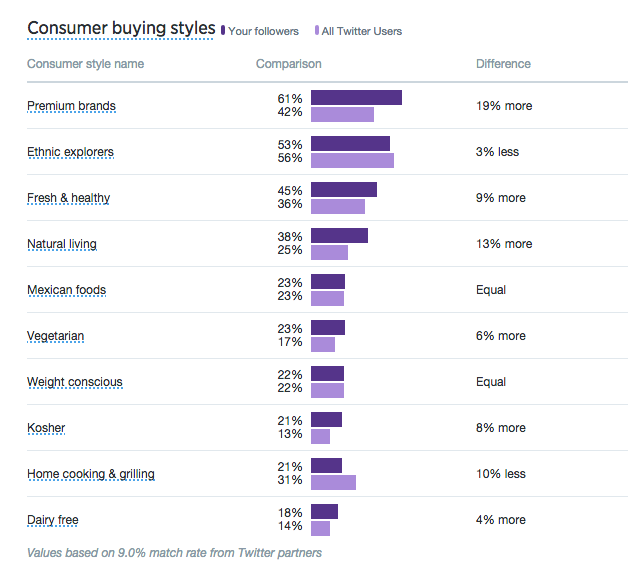Image resolution: width=628 pixels, height=587 pixels.
Task: Open the Ethnic explorers style link
Action: tap(70, 152)
